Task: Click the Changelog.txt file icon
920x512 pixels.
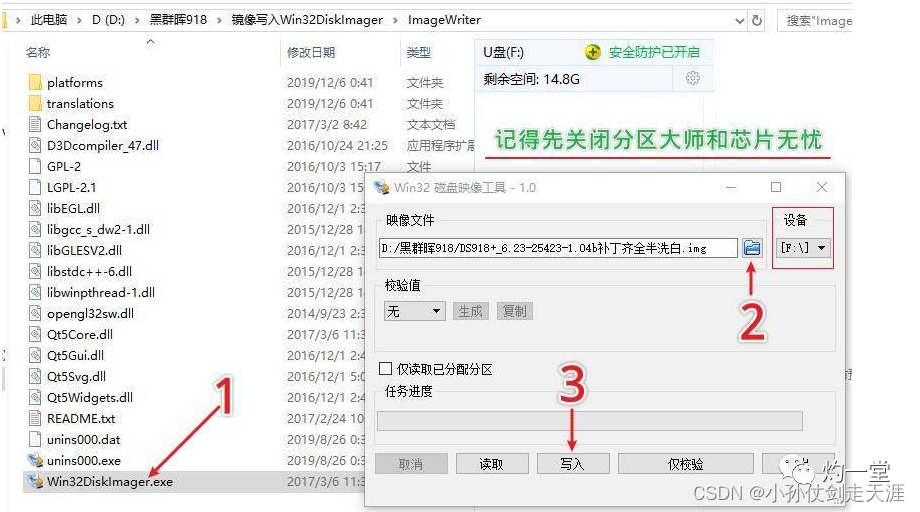Action: (x=35, y=124)
